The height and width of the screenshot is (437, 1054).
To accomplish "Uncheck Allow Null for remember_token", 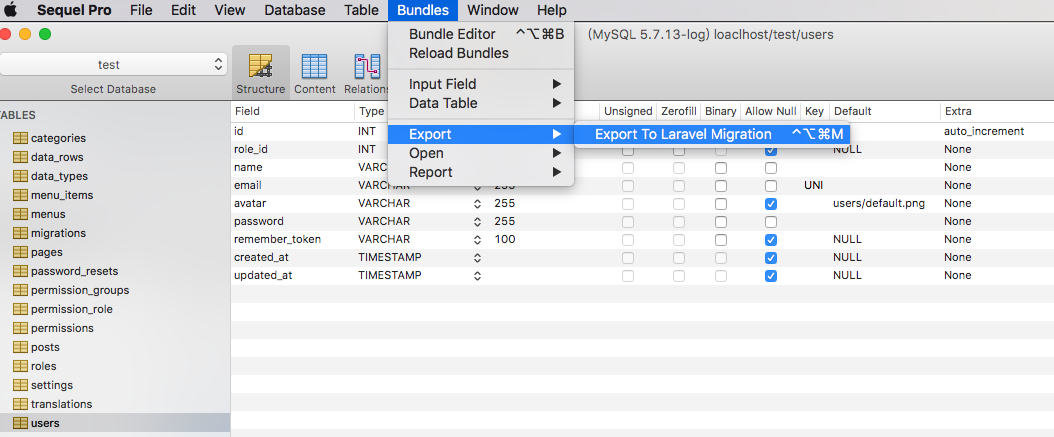I will [x=771, y=239].
